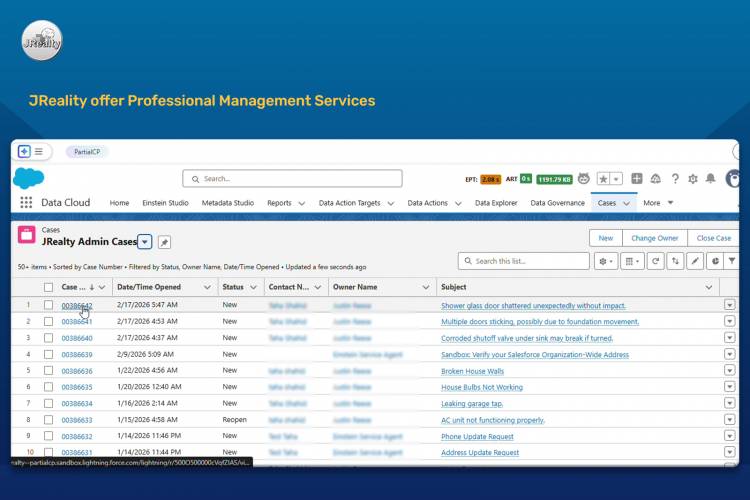The width and height of the screenshot is (750, 500).
Task: Open Date/Time Opened column menu chevron
Action: [x=207, y=287]
